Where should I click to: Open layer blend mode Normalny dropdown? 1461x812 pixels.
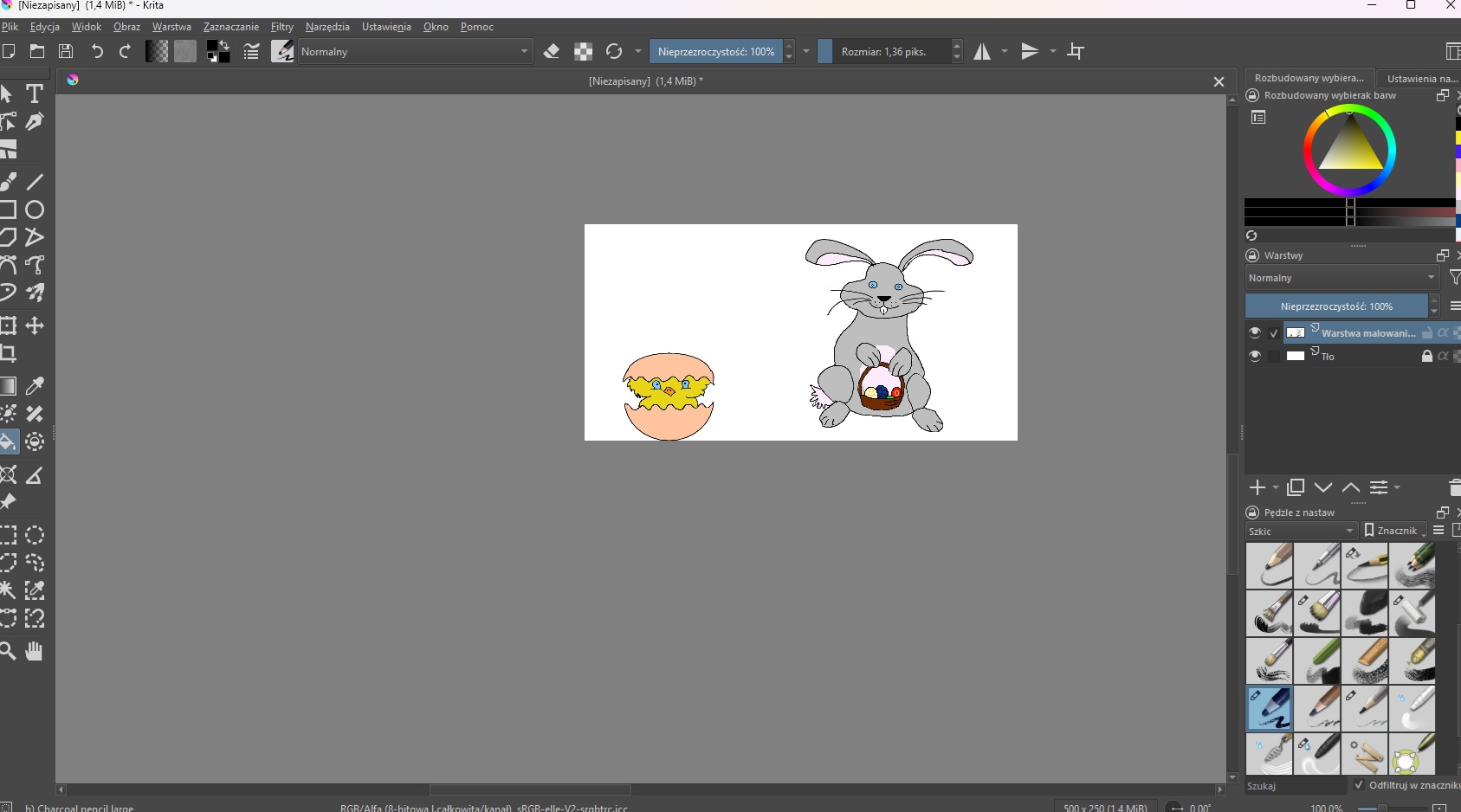[1341, 278]
